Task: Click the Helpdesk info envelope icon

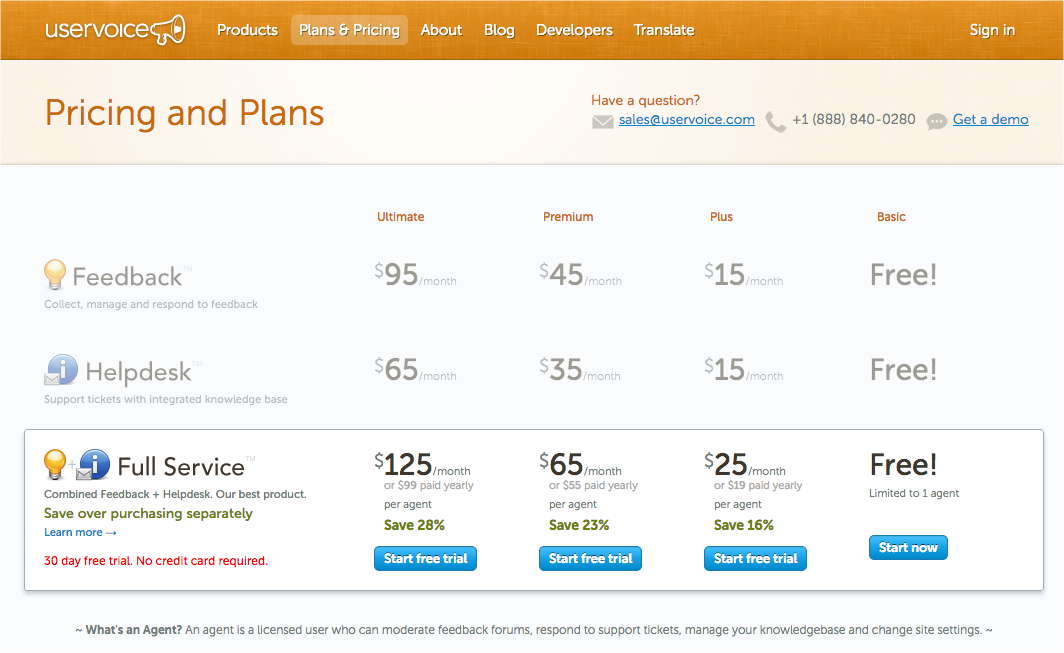Action: pos(61,371)
